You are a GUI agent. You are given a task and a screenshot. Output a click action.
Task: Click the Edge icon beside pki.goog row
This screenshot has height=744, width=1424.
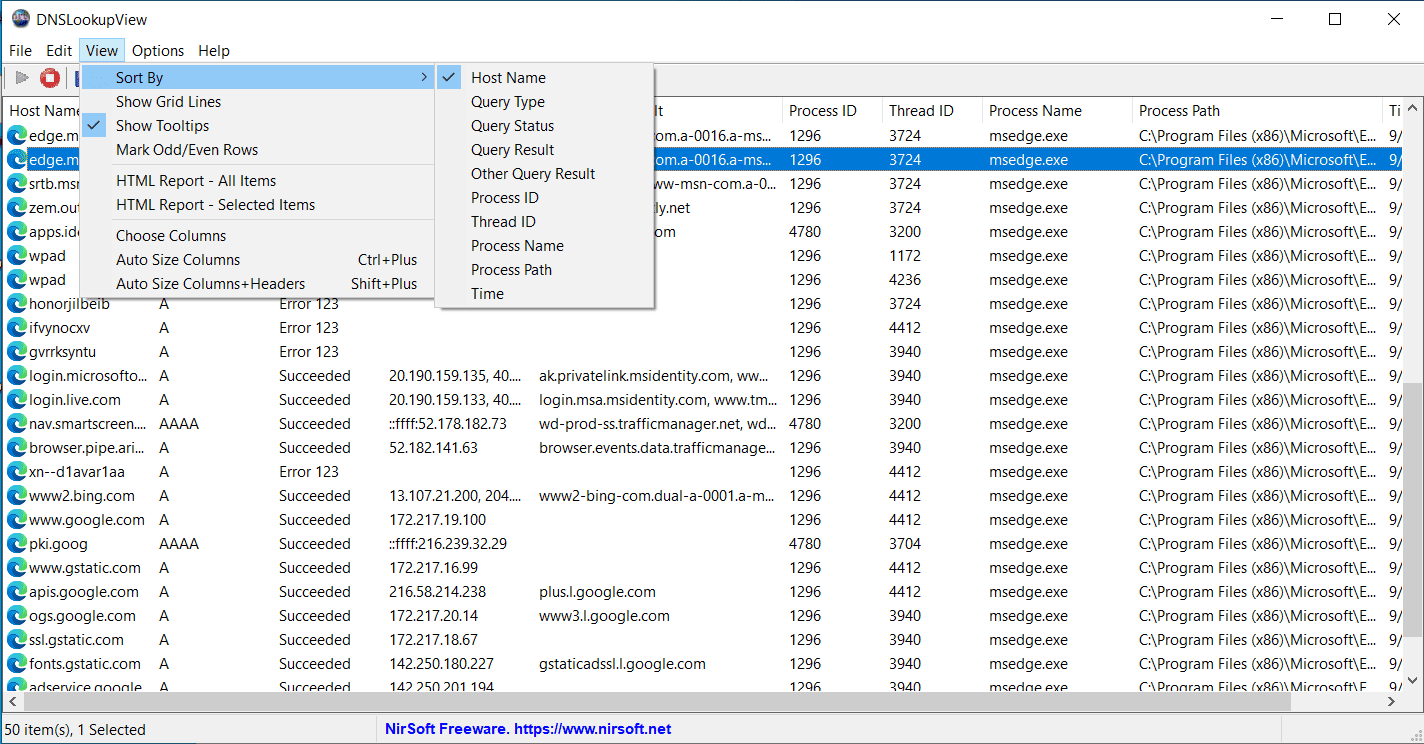pyautogui.click(x=17, y=544)
